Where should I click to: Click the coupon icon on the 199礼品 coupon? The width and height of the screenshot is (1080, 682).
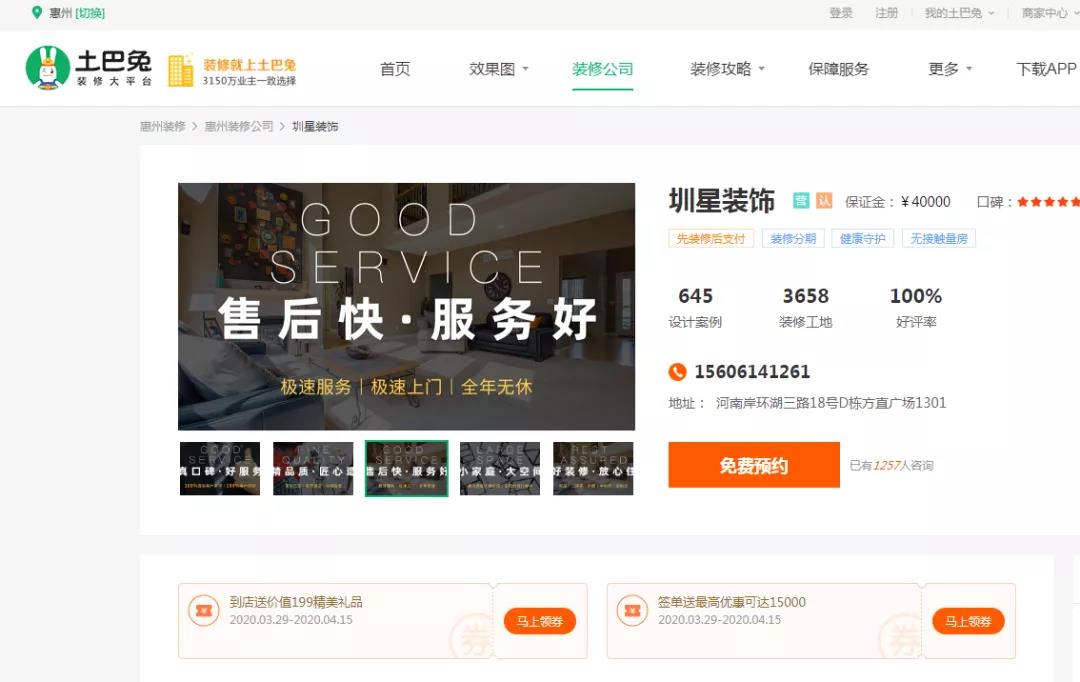tap(205, 611)
